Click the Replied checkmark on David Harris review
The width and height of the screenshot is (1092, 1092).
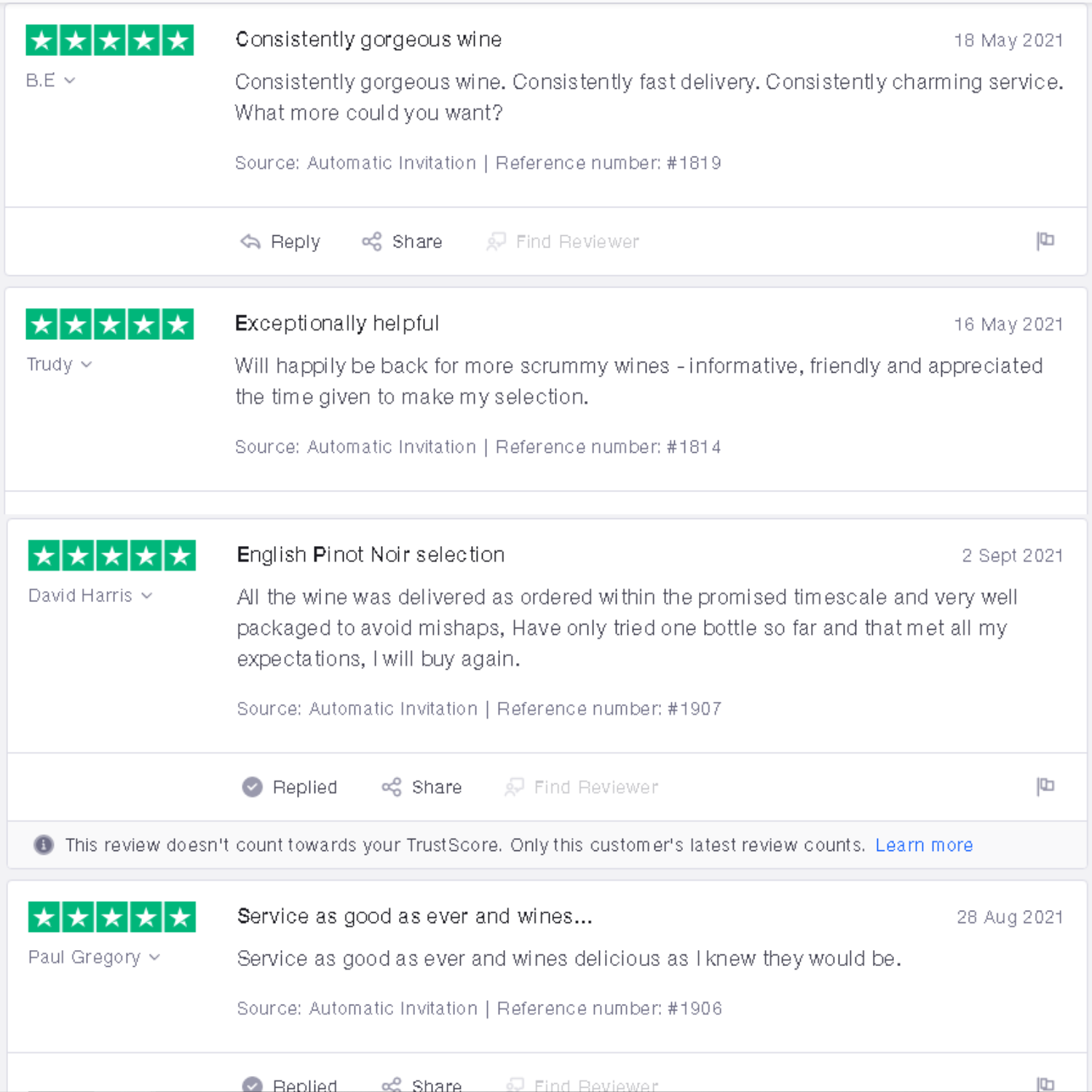[x=253, y=787]
